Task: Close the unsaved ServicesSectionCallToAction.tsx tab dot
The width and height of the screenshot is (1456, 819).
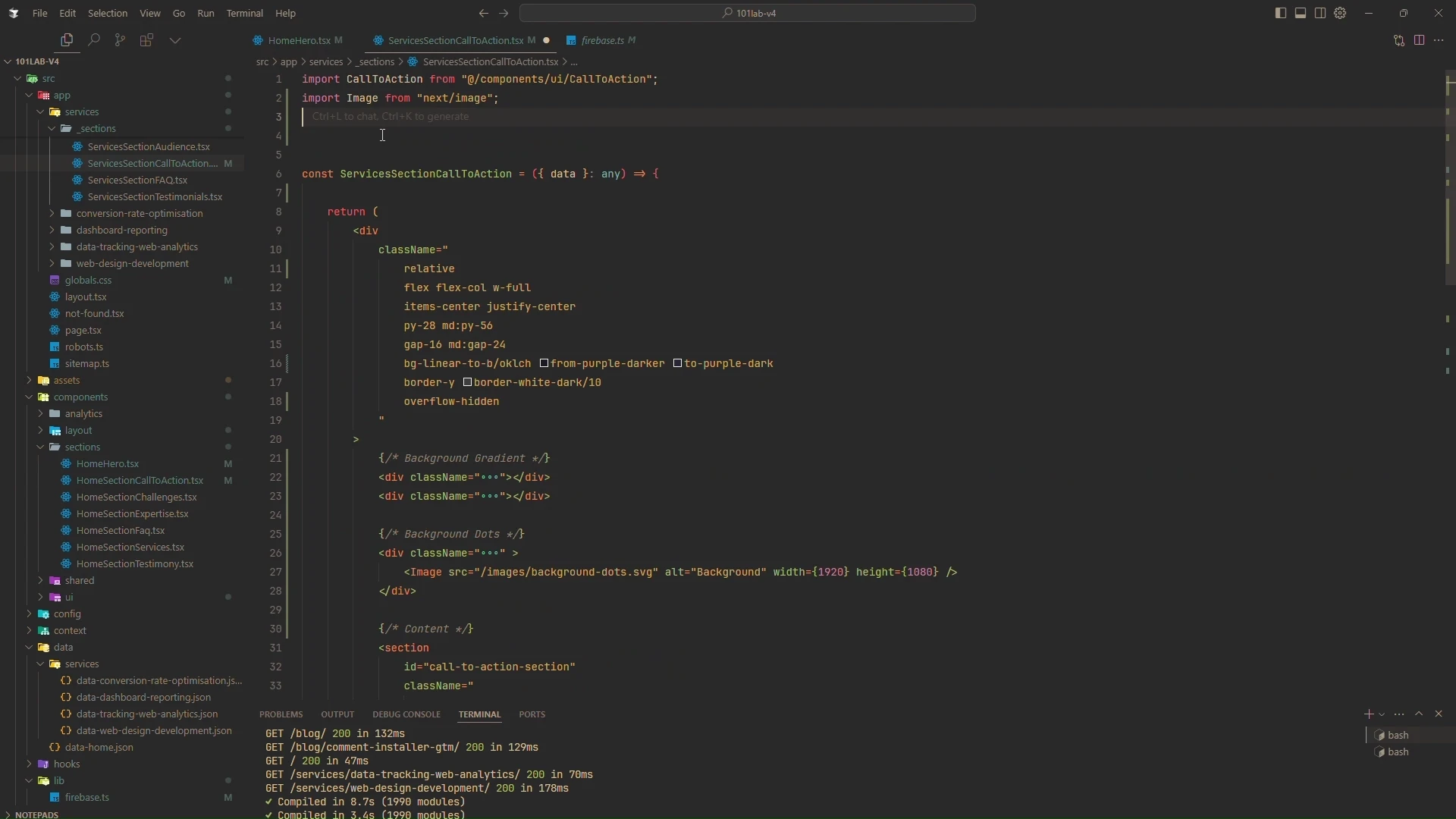Action: (546, 40)
